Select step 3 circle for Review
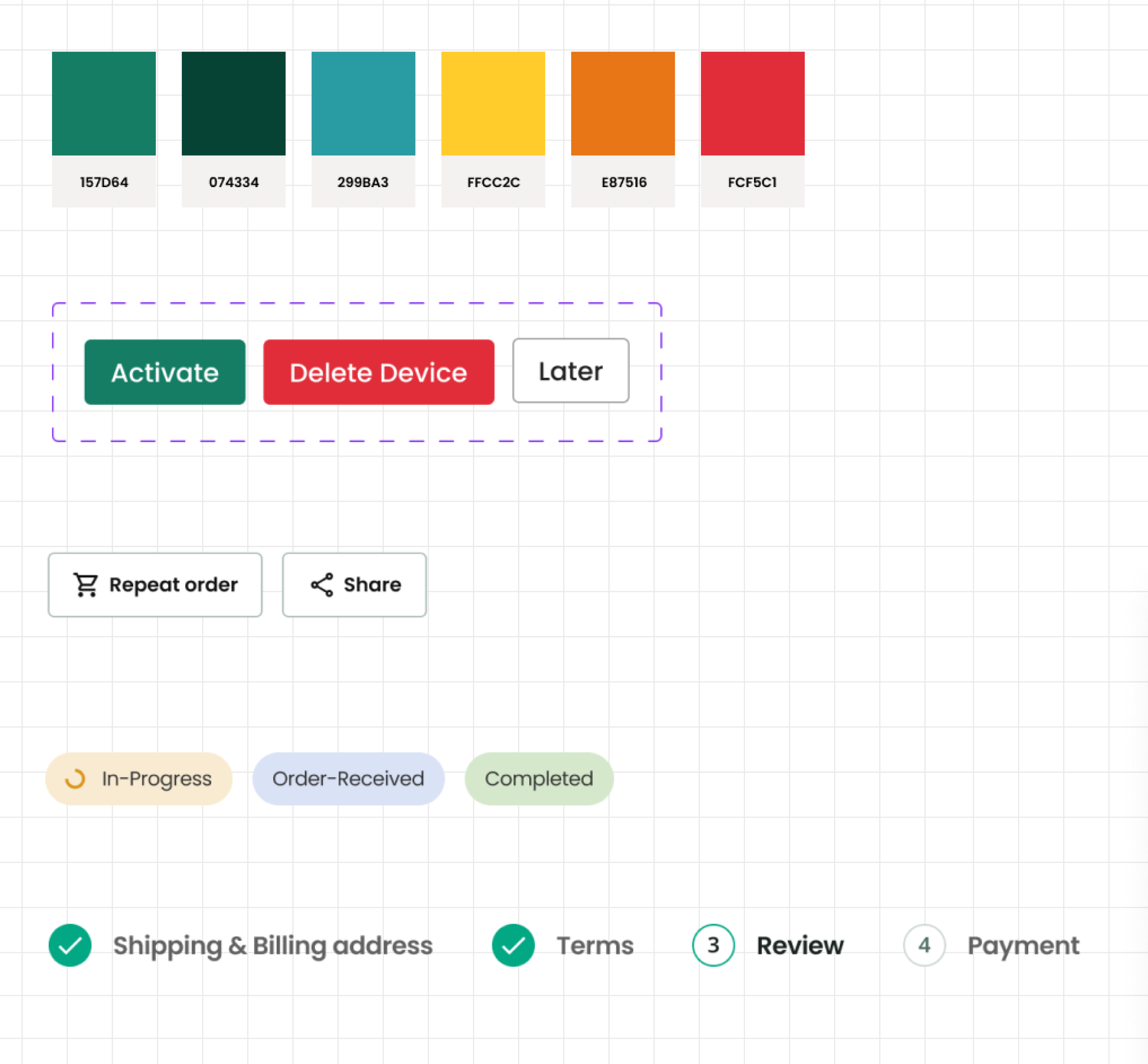This screenshot has height=1064, width=1148. pos(713,945)
